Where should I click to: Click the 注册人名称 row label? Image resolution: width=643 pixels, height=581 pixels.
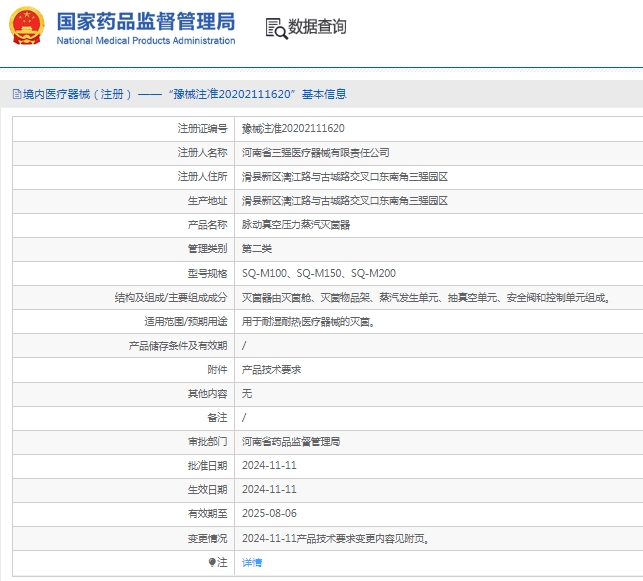pos(203,153)
